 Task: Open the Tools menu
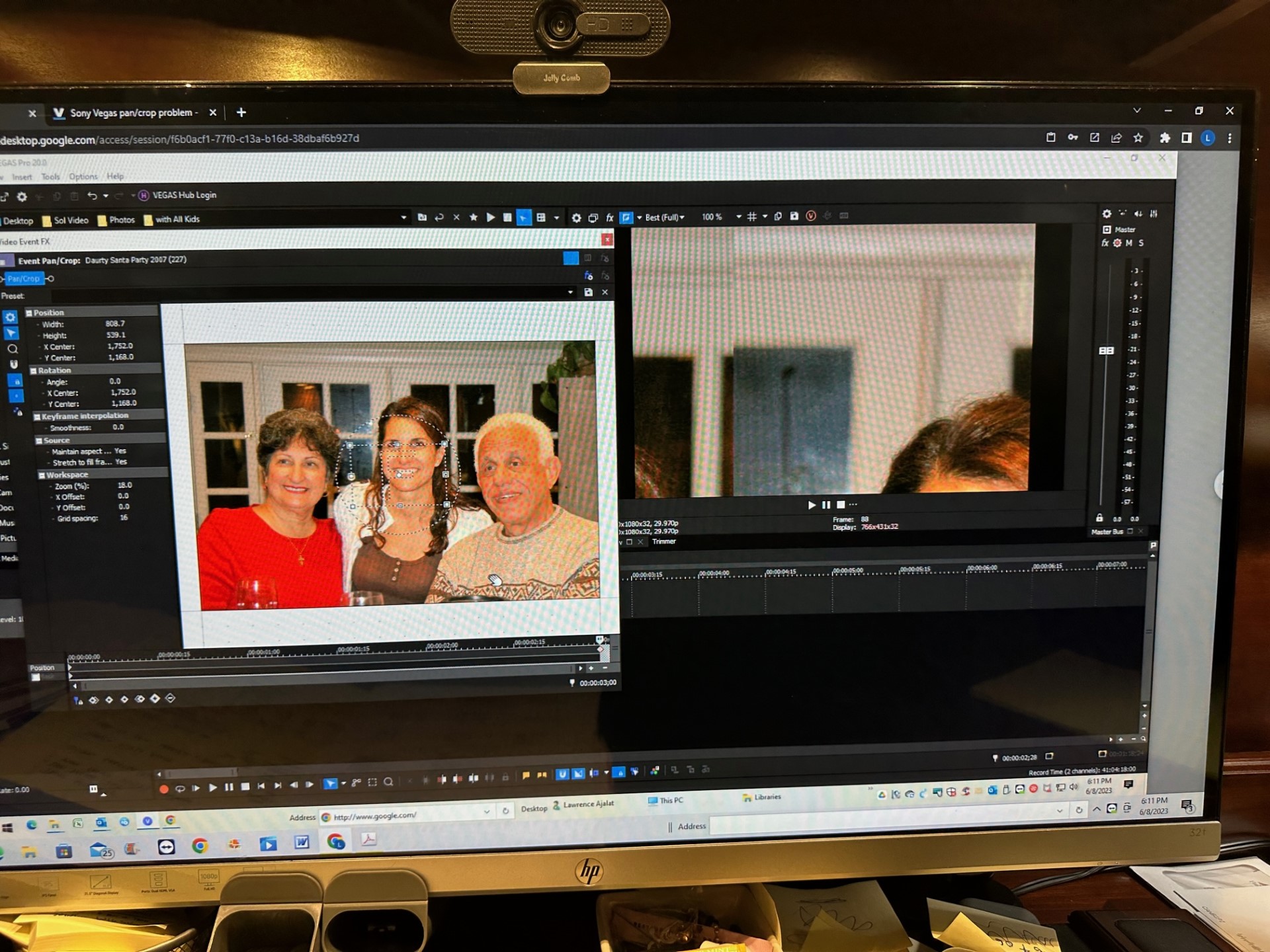click(x=50, y=177)
